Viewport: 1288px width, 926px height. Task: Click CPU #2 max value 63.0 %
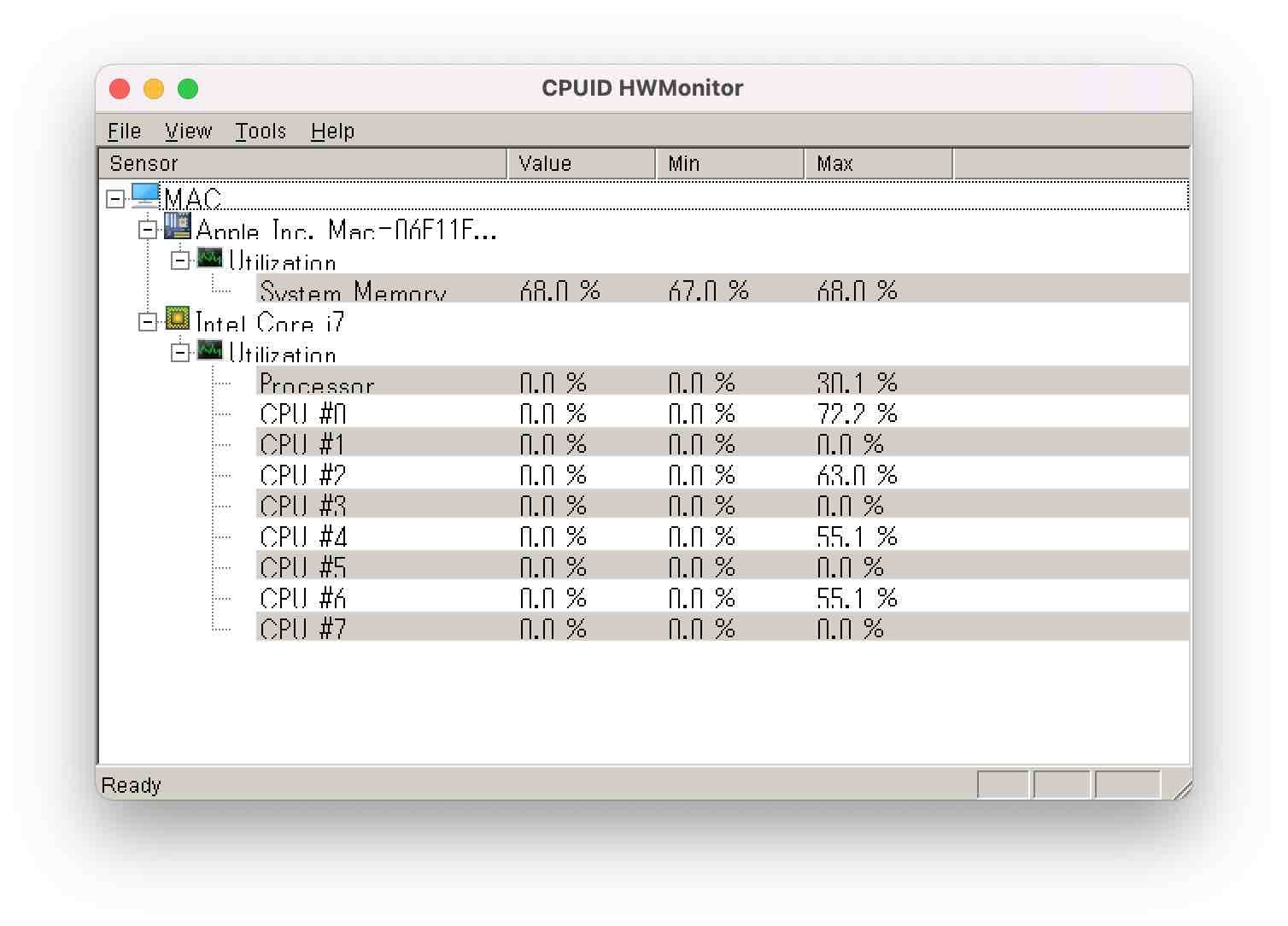point(857,474)
